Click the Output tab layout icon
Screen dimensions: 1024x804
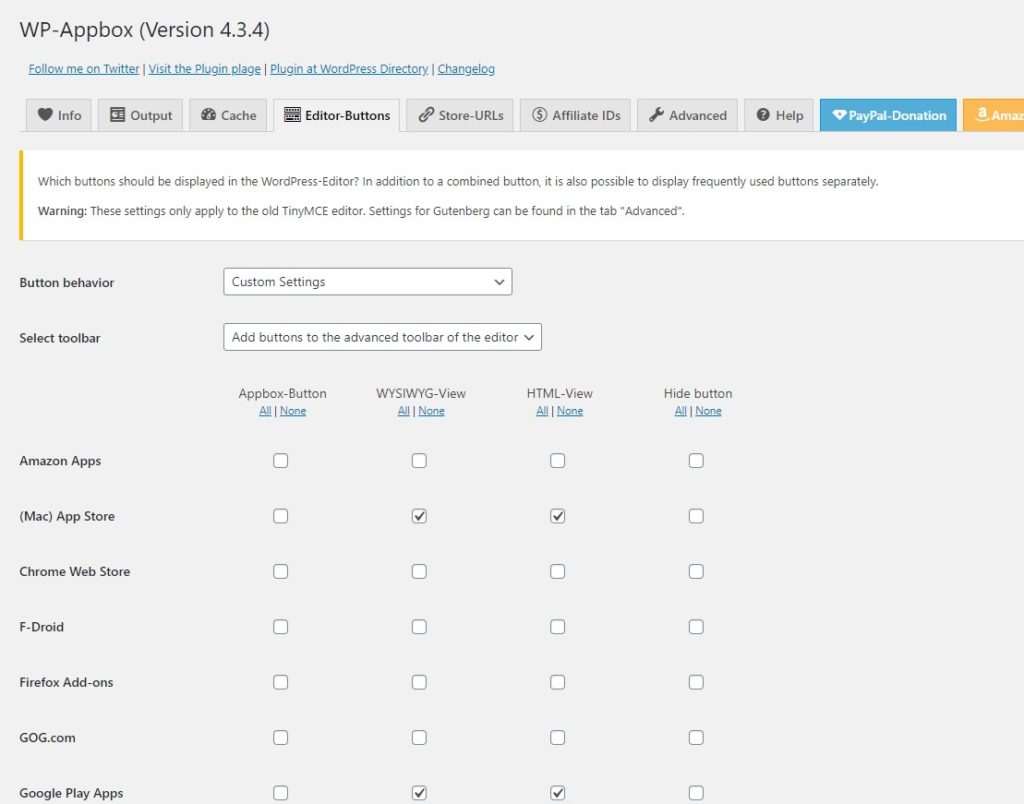click(117, 115)
